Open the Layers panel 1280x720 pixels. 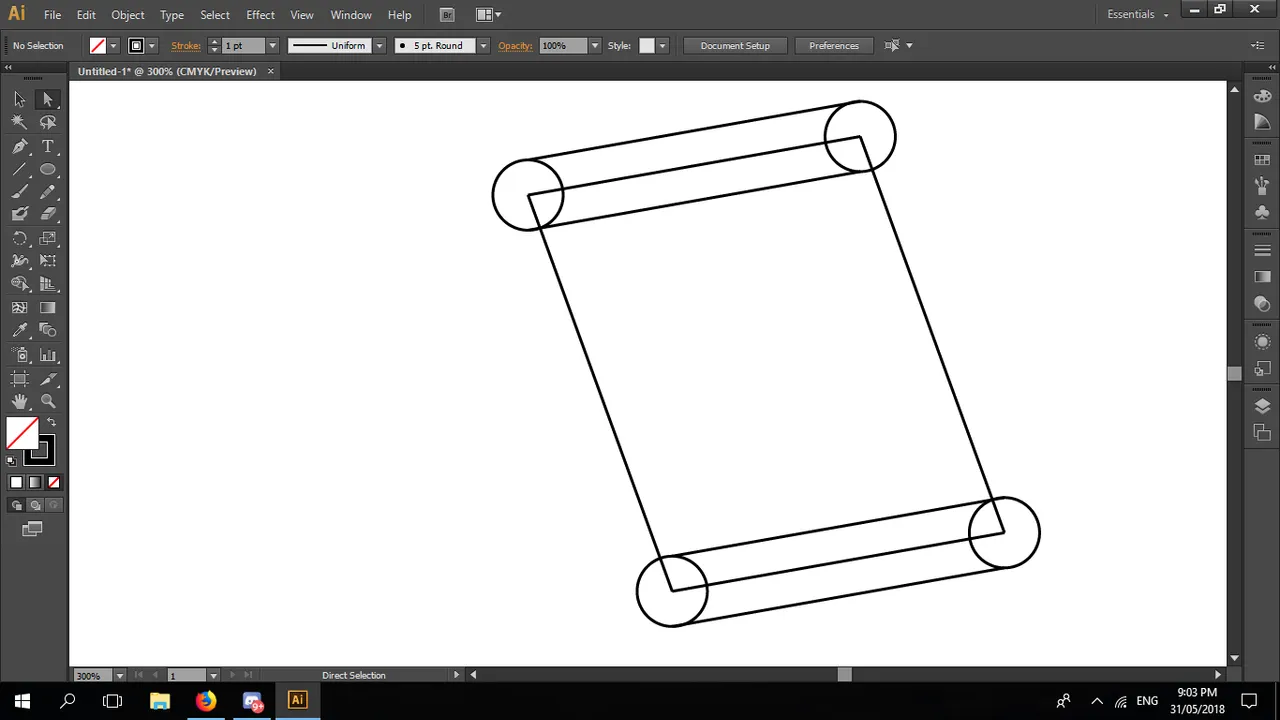point(1262,406)
